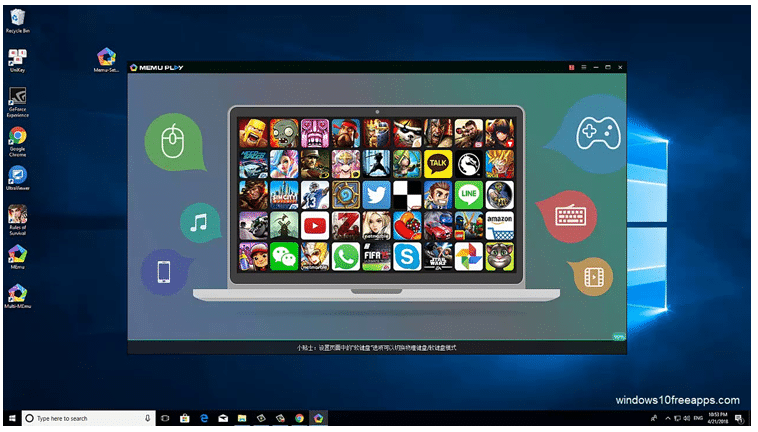Show hidden system tray icons
Image resolution: width=758 pixels, height=432 pixels.
[x=668, y=418]
